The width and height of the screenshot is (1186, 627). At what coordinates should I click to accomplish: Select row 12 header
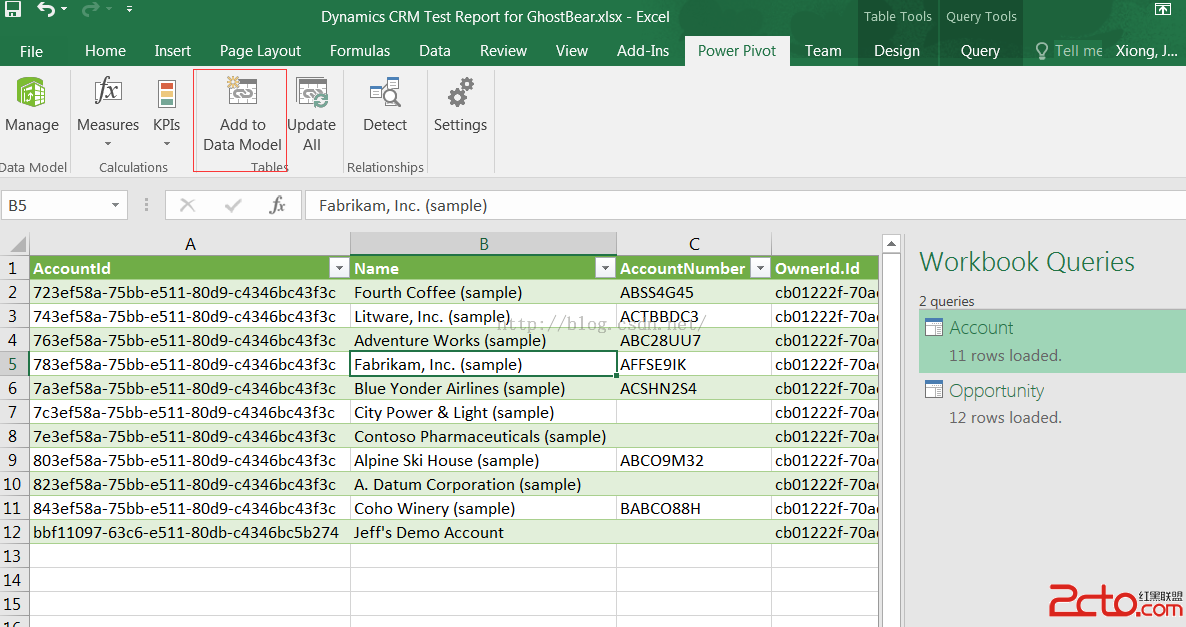click(14, 532)
